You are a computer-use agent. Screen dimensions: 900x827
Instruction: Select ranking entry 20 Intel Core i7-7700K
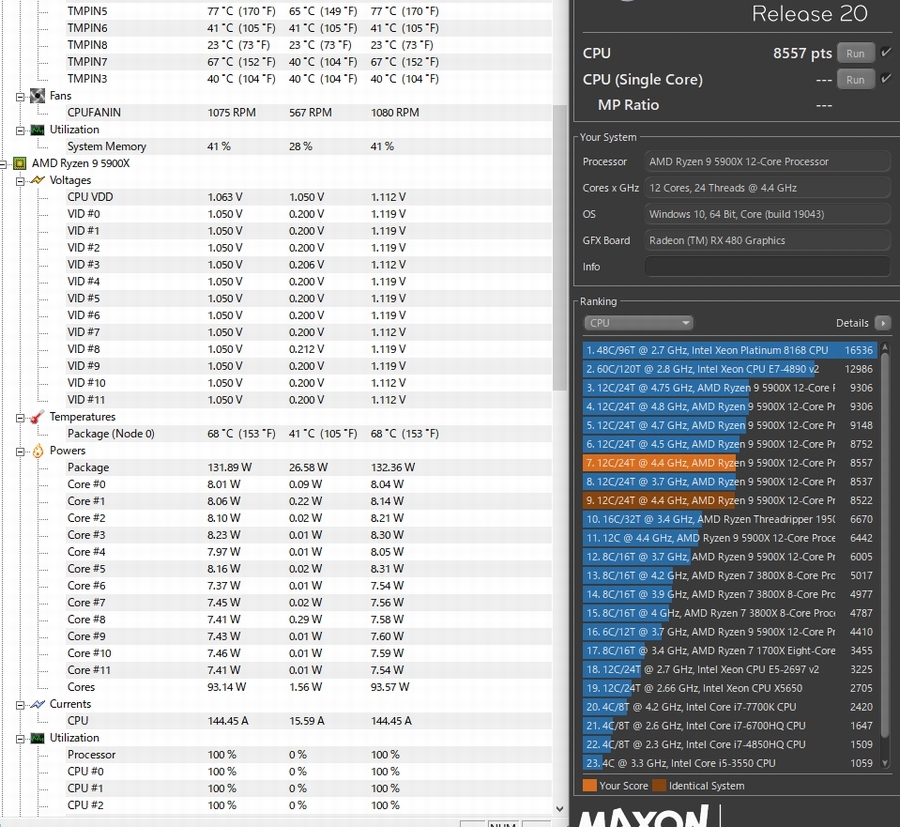pos(730,707)
